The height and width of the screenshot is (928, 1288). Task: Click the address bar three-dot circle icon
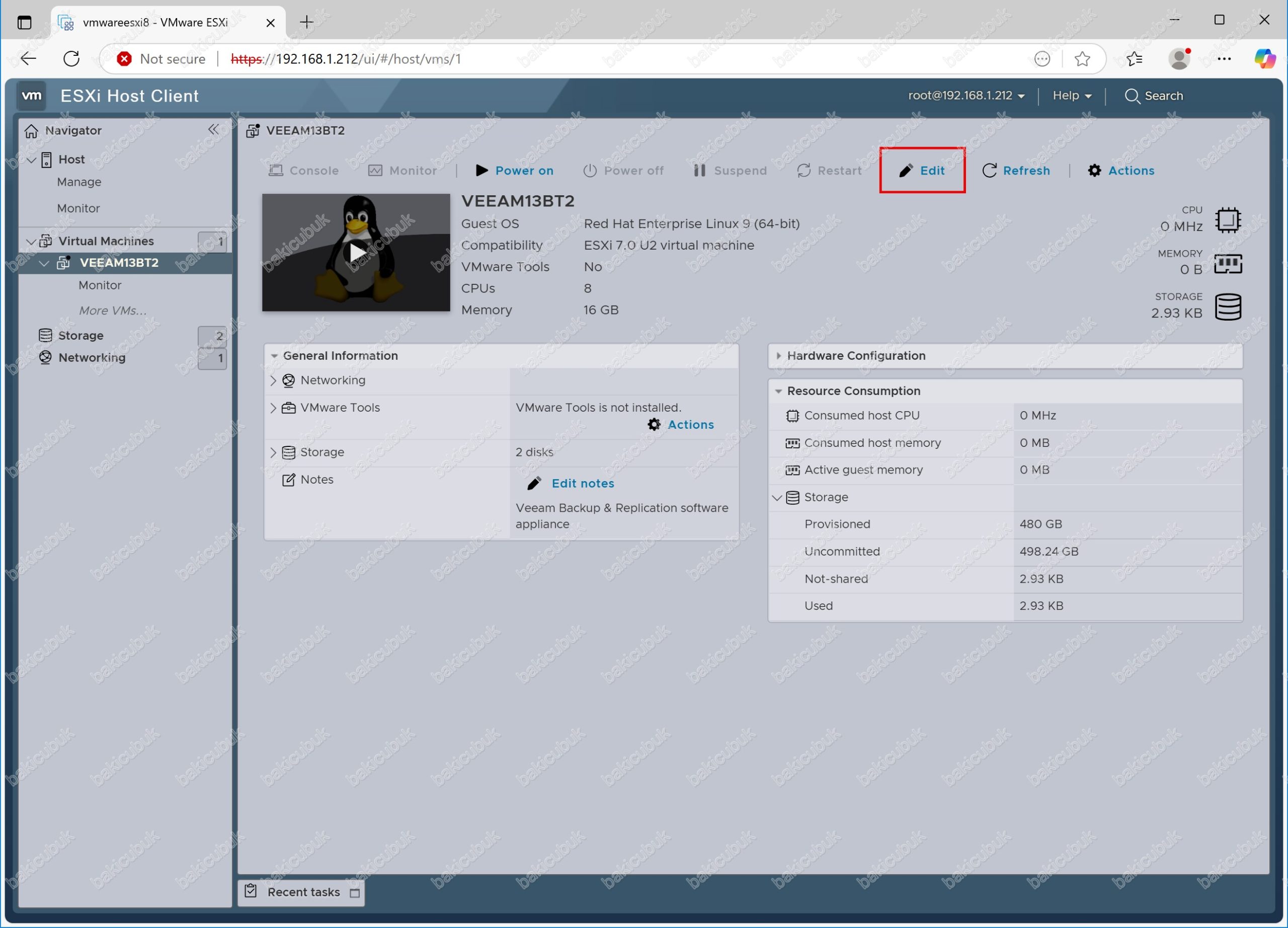coord(1042,58)
